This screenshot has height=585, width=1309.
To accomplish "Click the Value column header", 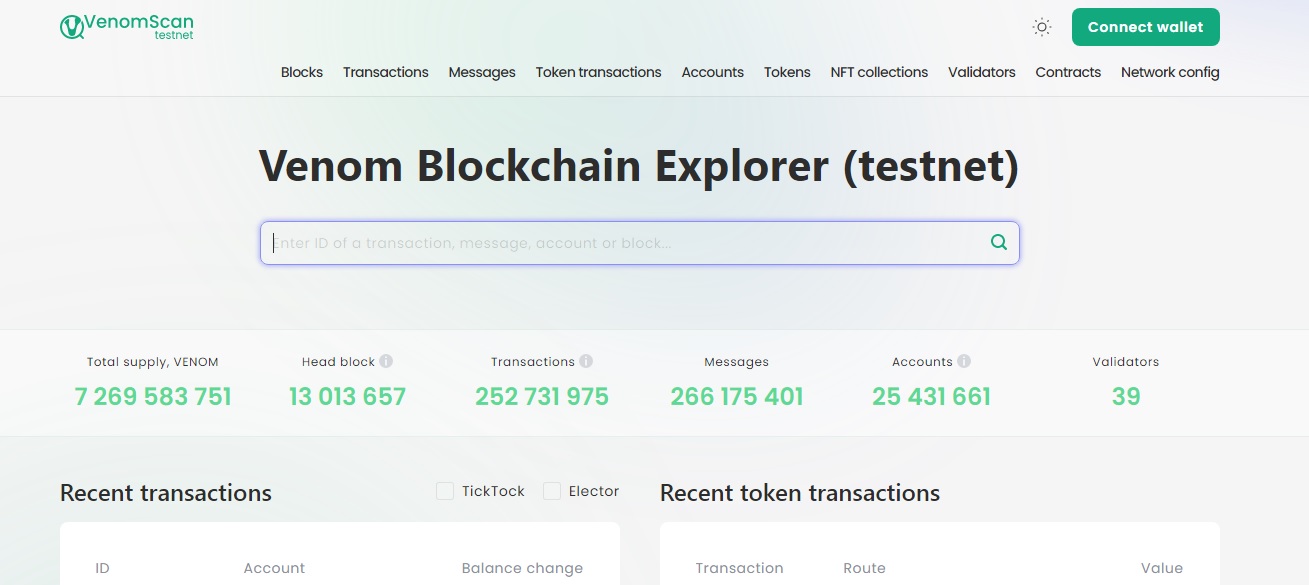I will coord(1162,568).
